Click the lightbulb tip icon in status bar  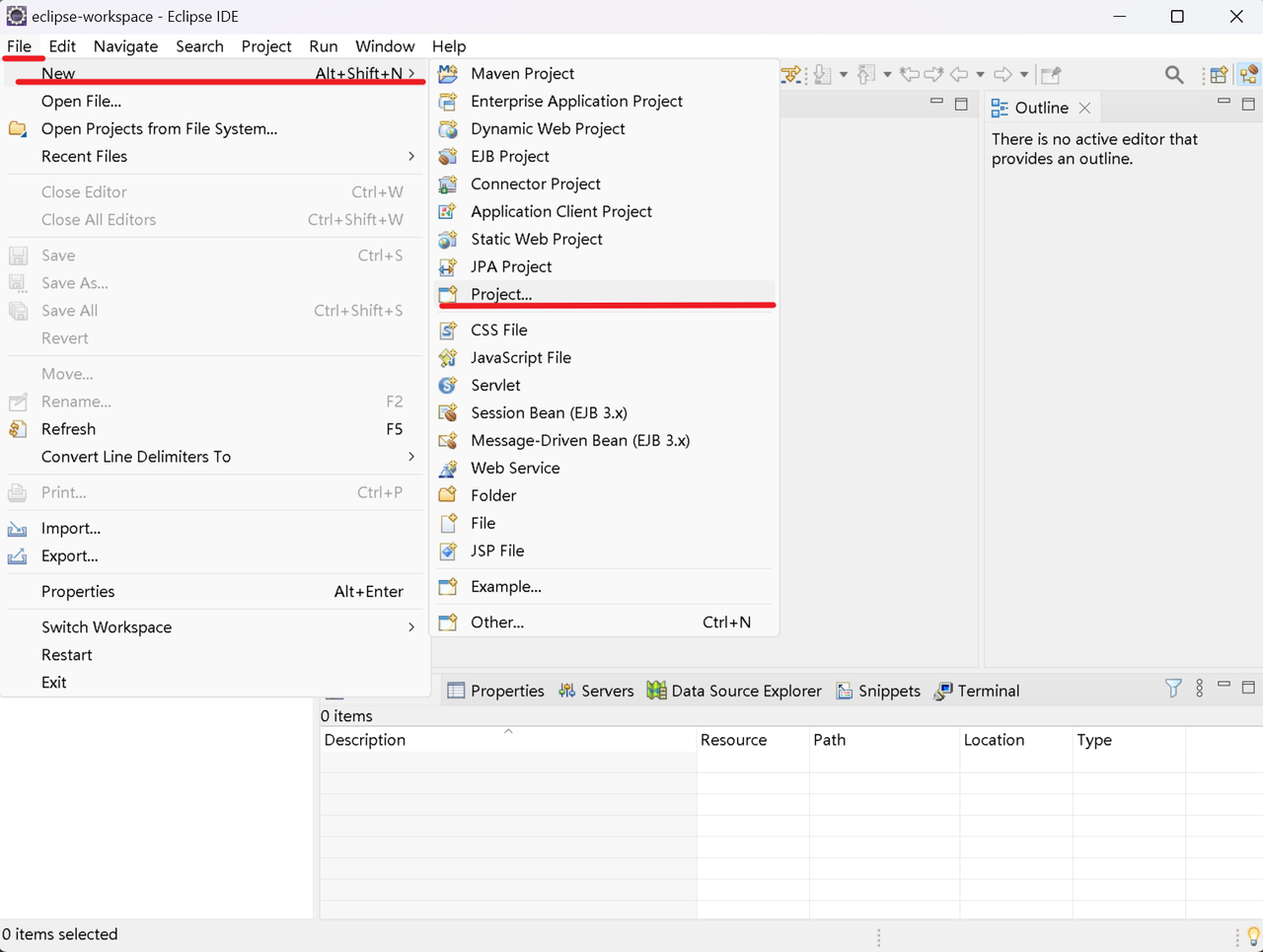tap(1253, 935)
